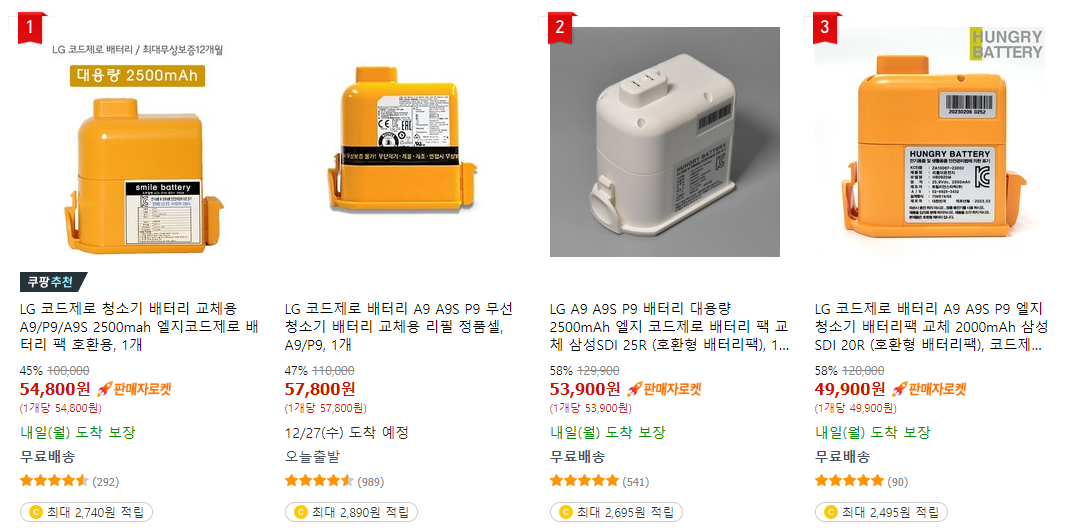Click the red rank 3 ribbon badge
The image size is (1087, 532).
(x=825, y=28)
